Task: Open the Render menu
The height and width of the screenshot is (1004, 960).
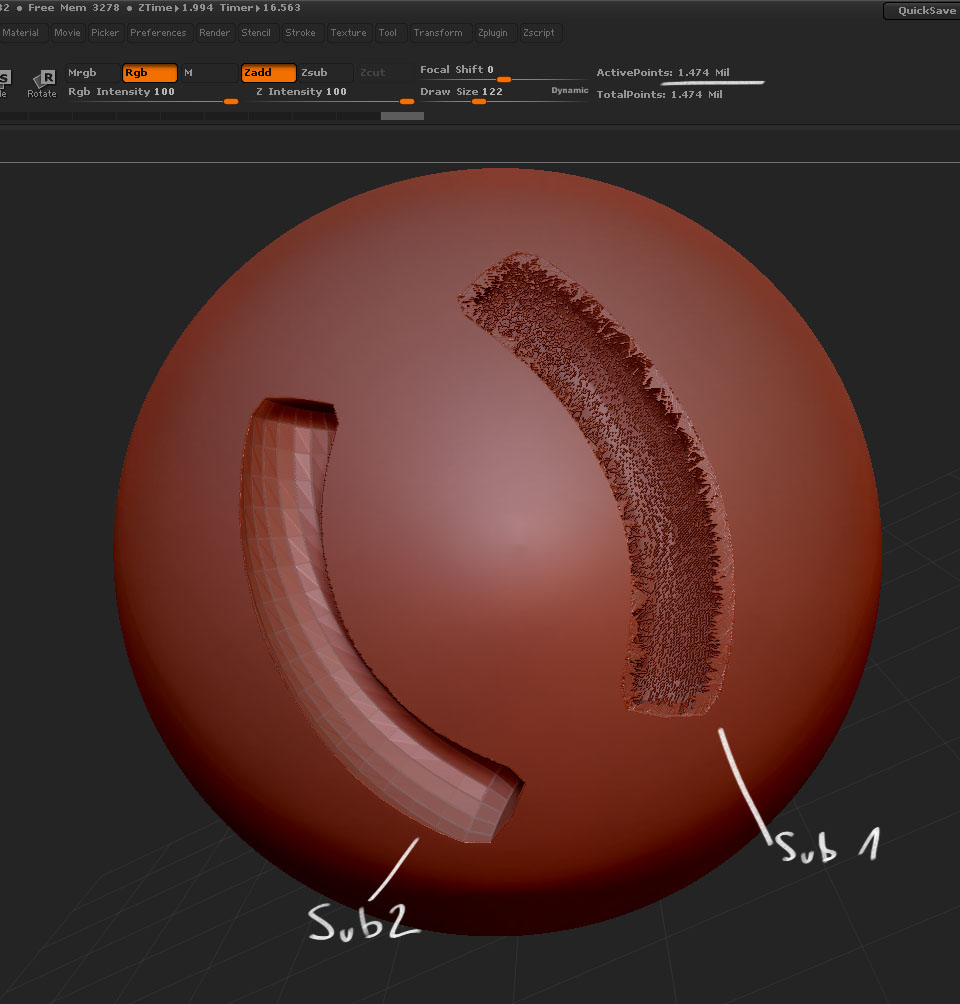Action: 215,33
